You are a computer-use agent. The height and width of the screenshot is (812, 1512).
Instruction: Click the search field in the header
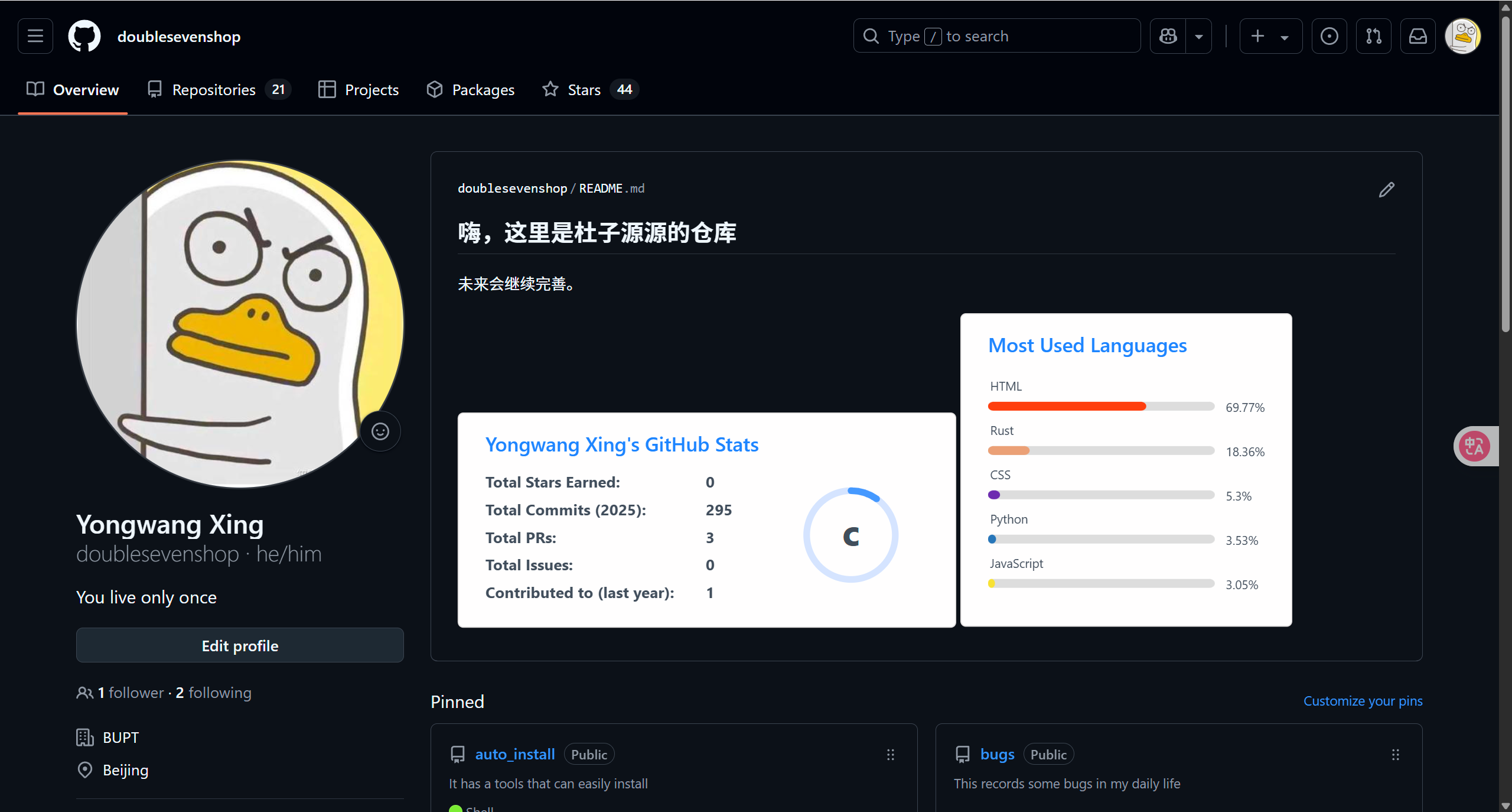pyautogui.click(x=996, y=35)
